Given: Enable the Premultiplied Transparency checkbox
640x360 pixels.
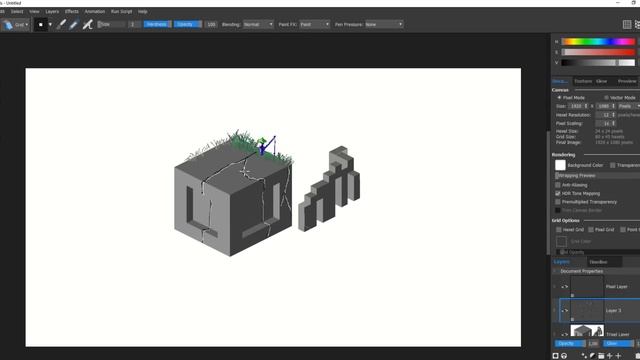Looking at the screenshot, I should (558, 202).
